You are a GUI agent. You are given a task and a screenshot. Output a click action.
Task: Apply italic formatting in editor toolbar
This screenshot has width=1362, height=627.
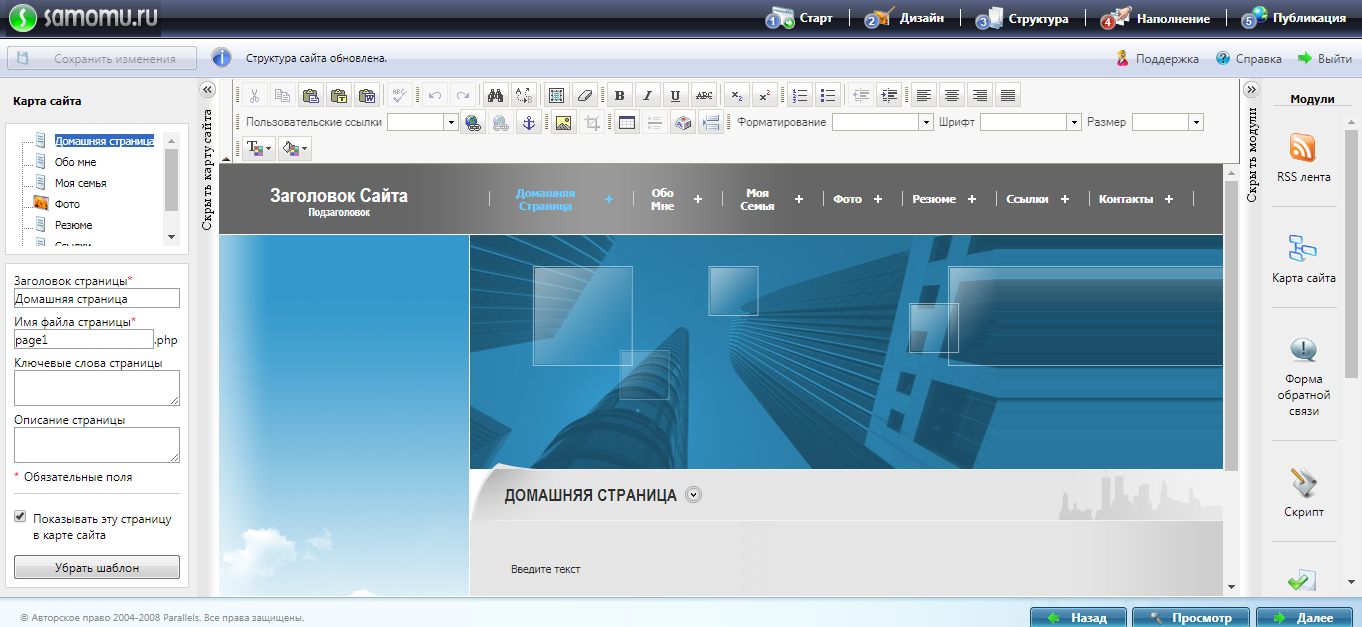[647, 96]
